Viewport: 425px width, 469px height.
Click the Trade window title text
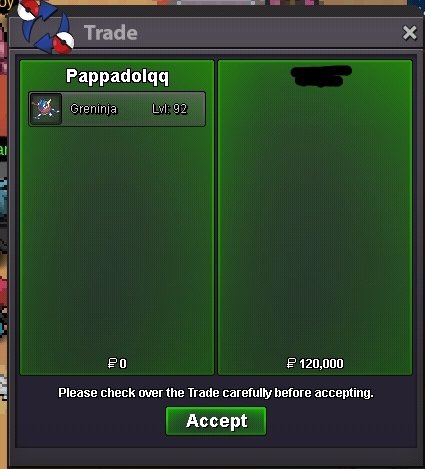click(x=111, y=33)
